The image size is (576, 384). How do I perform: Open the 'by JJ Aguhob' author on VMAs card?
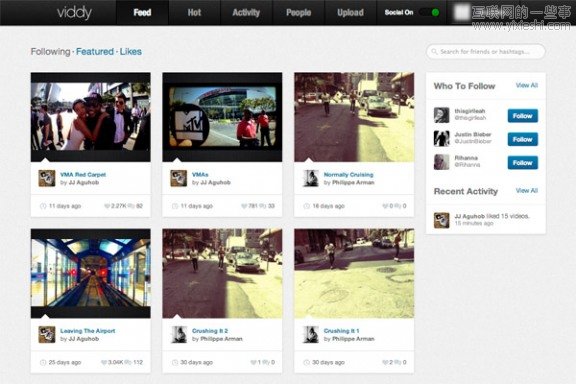click(211, 182)
